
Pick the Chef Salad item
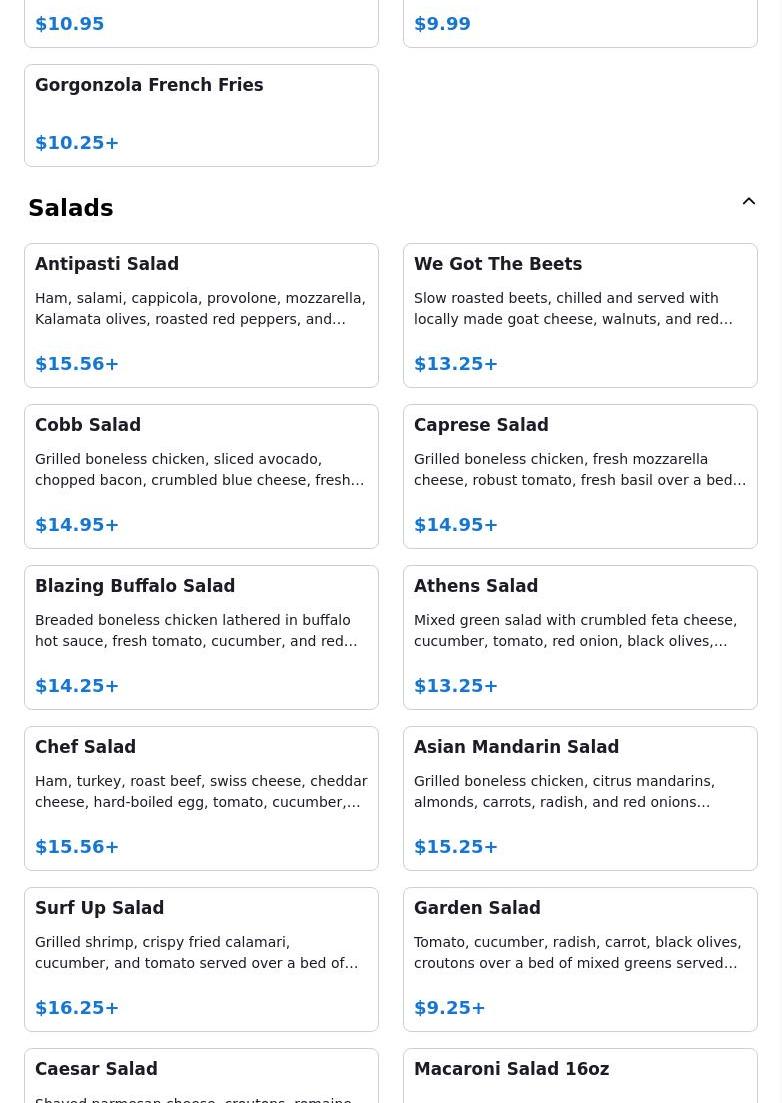coord(201,798)
